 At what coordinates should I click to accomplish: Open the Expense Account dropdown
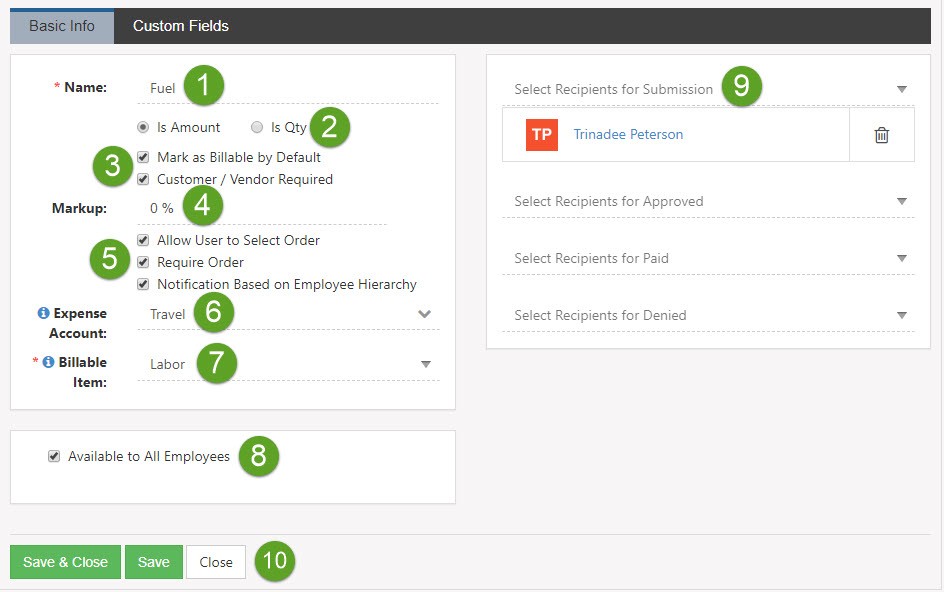click(x=424, y=314)
